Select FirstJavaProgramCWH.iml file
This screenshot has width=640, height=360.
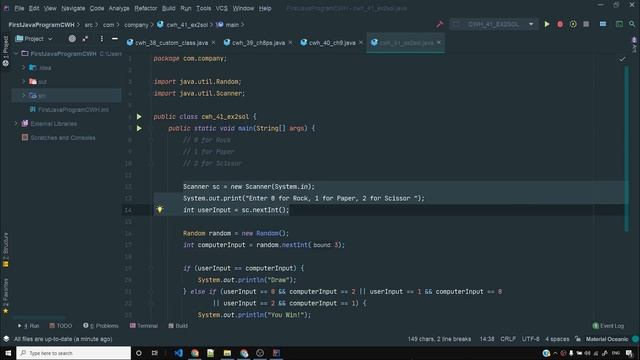click(73, 109)
